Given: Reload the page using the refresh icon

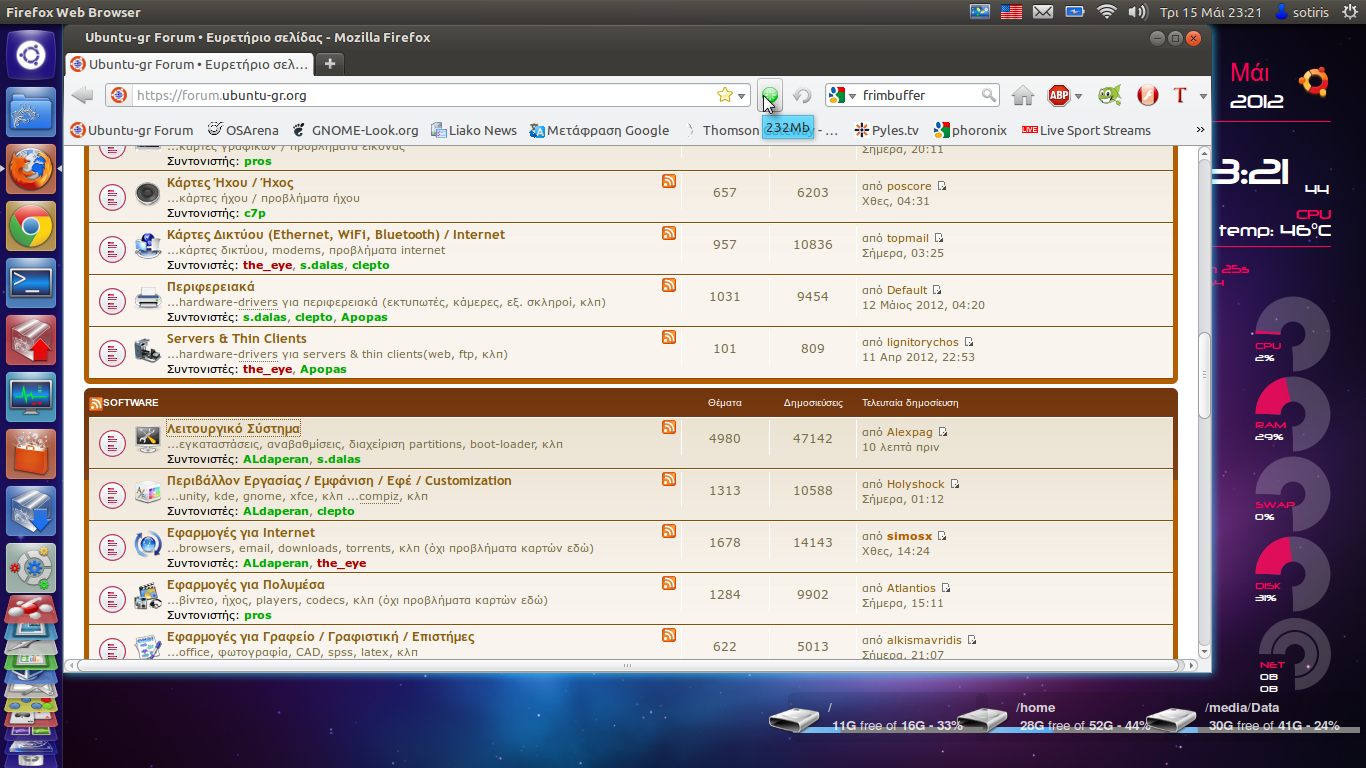Looking at the screenshot, I should (801, 96).
